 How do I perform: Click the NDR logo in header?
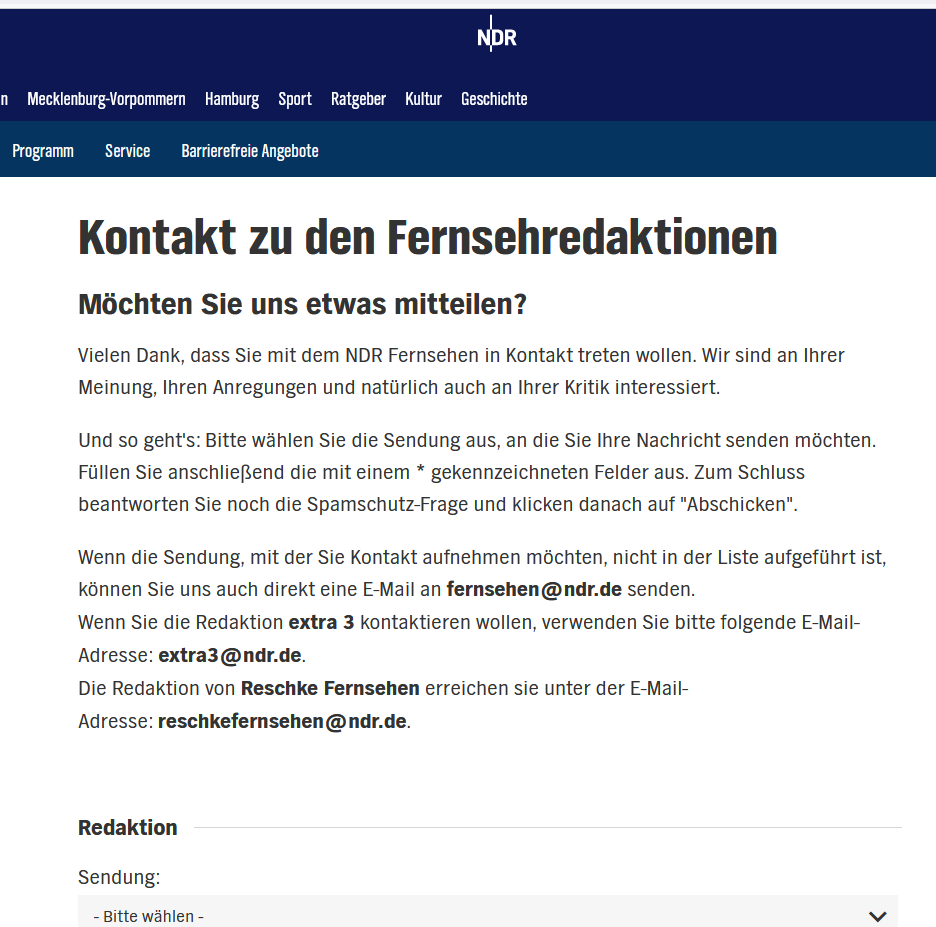496,37
